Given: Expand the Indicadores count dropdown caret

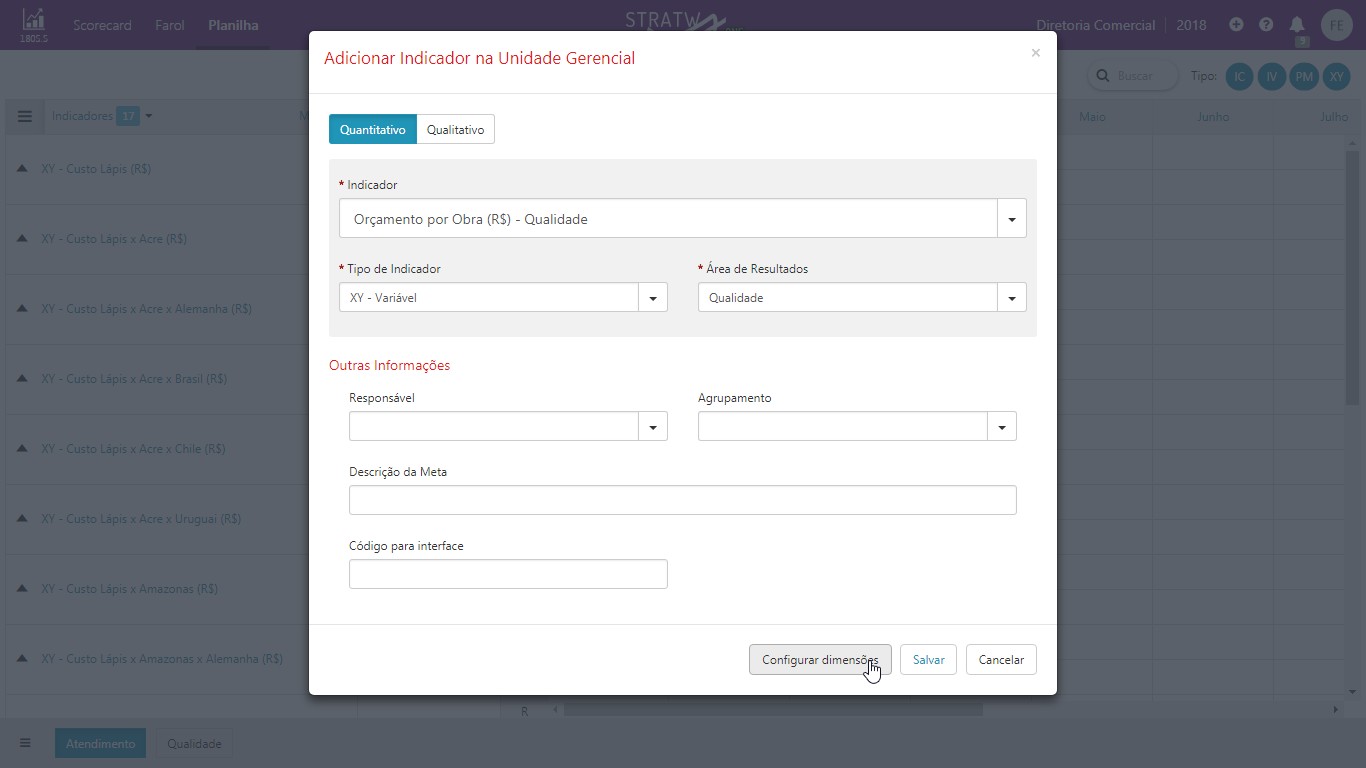Looking at the screenshot, I should click(149, 116).
